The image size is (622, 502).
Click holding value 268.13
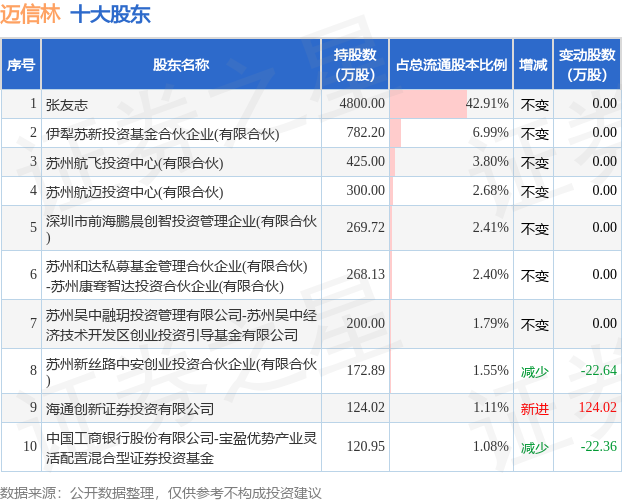(365, 274)
